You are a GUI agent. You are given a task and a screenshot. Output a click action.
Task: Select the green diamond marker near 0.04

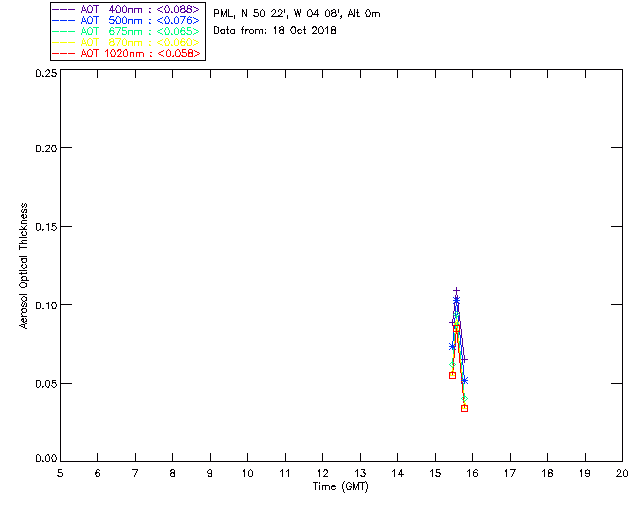tap(464, 398)
